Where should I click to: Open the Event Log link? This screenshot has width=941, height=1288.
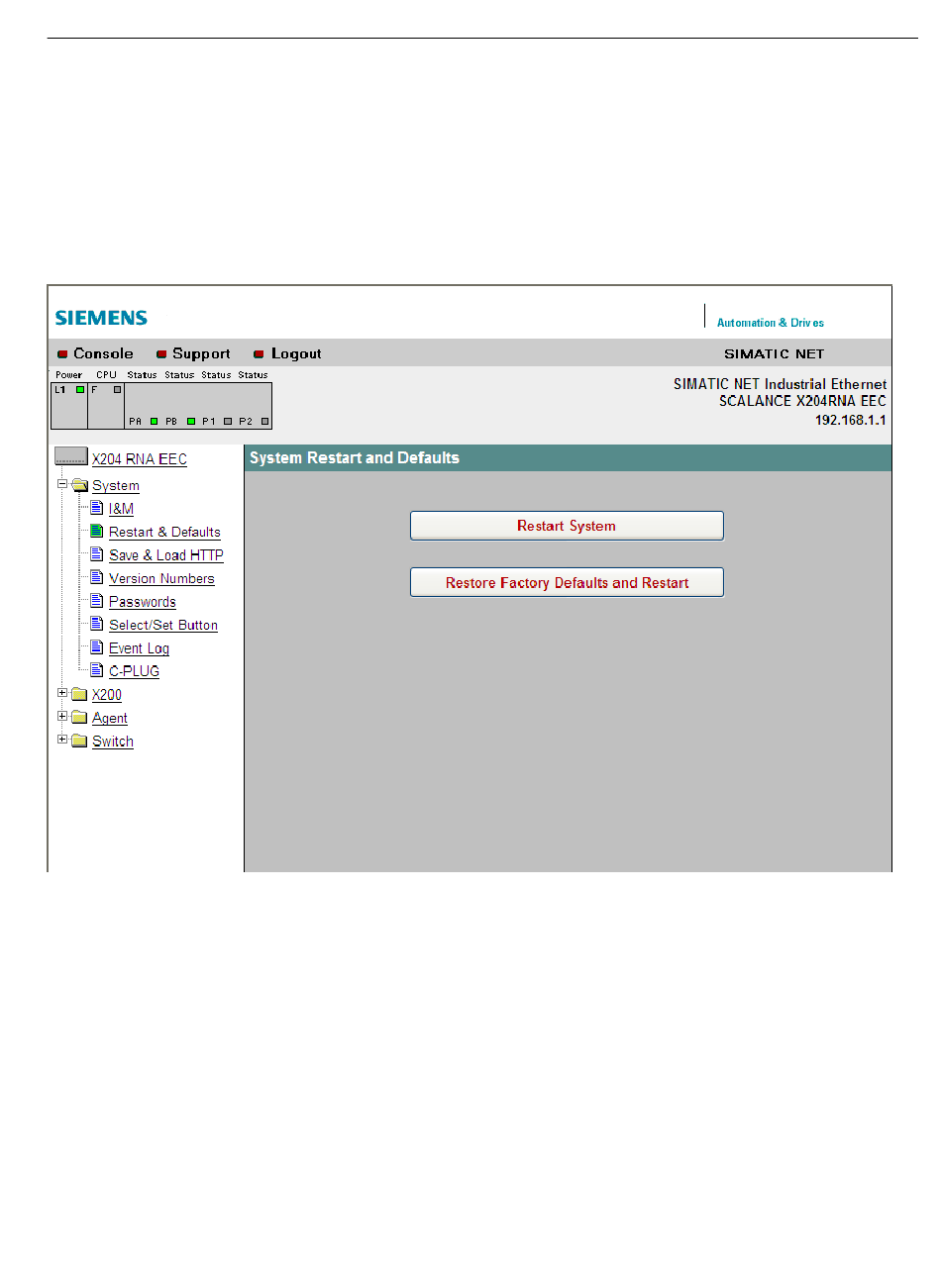point(139,648)
